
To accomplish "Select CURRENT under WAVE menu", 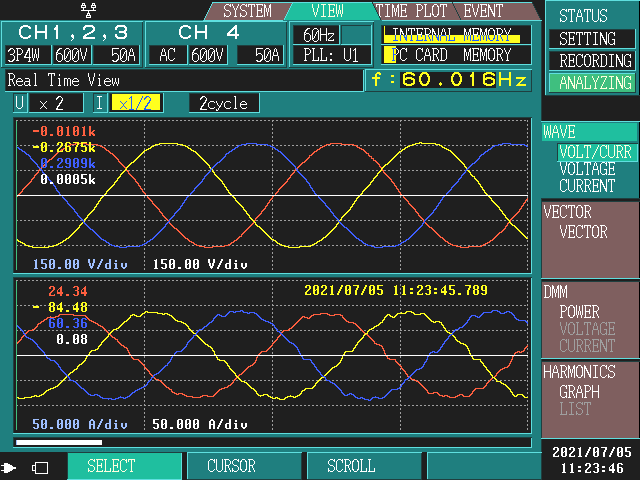I will click(x=587, y=186).
